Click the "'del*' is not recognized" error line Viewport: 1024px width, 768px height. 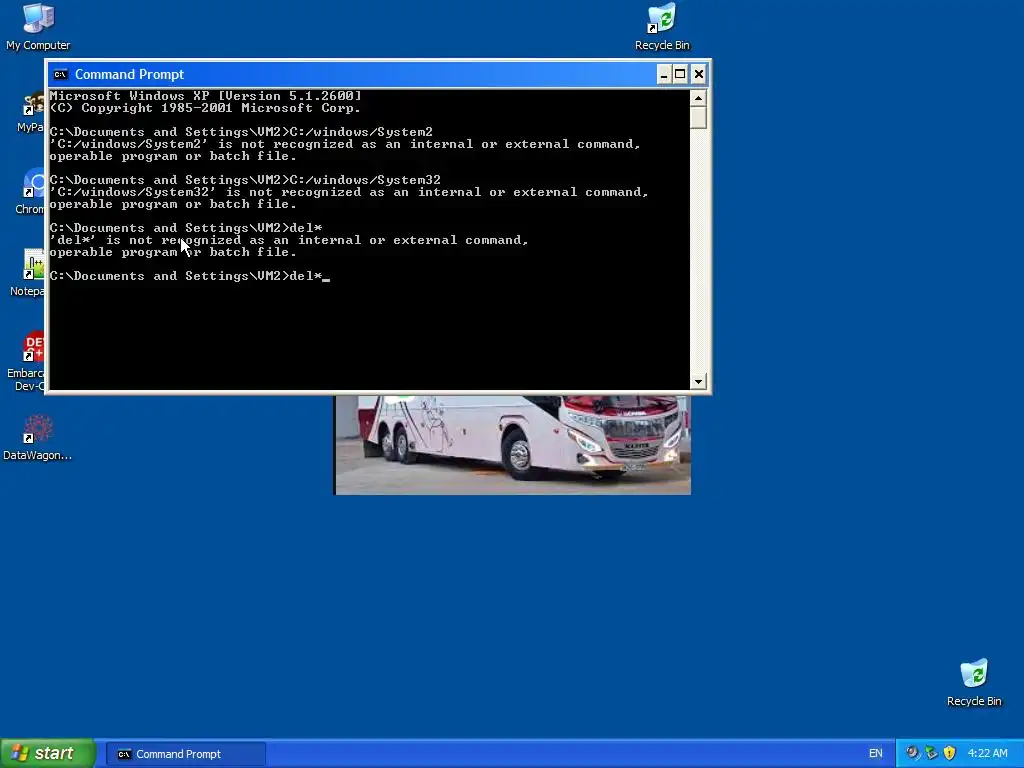click(x=289, y=240)
